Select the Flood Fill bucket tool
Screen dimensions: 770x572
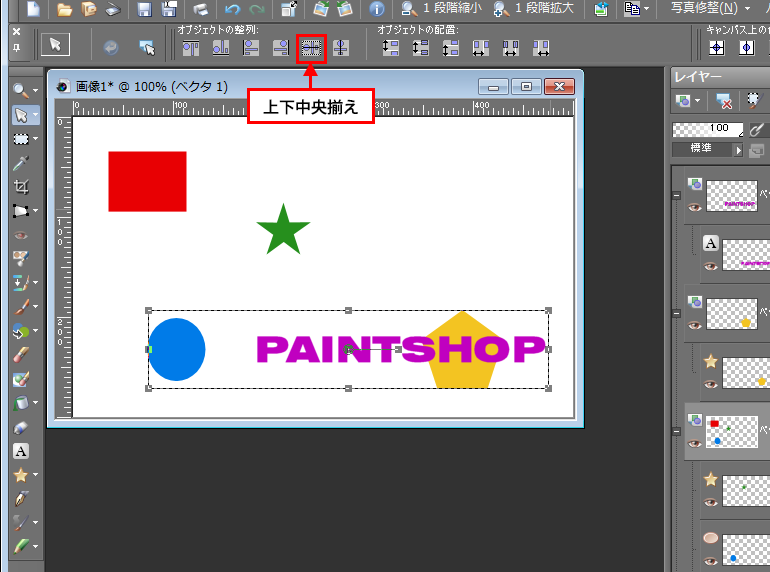21,403
